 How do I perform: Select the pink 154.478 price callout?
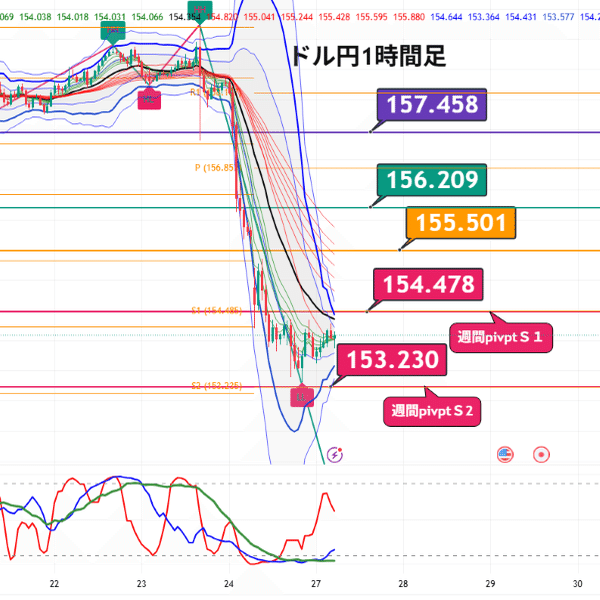coord(428,284)
